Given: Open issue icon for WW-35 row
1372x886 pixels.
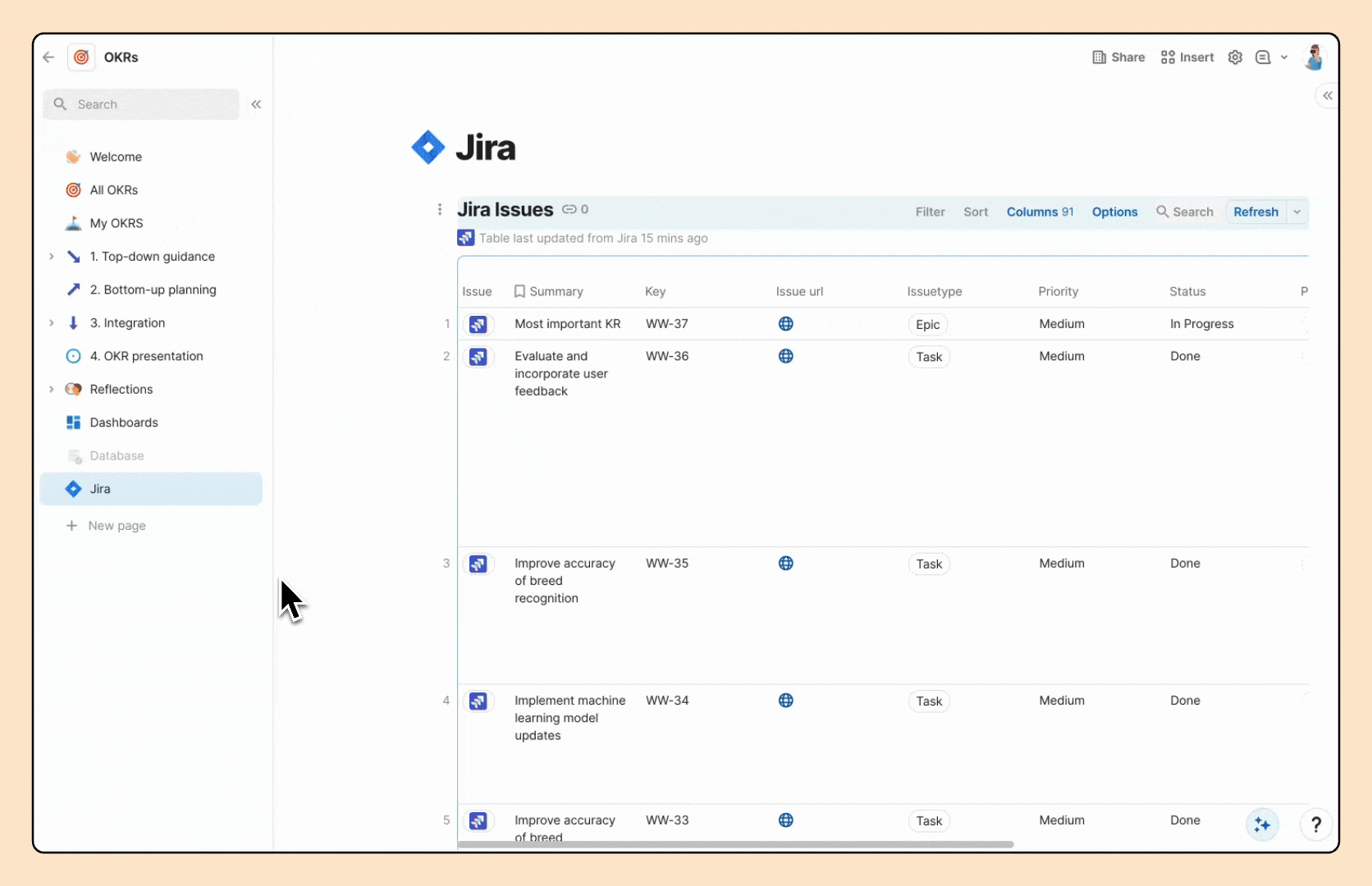Looking at the screenshot, I should click(x=478, y=564).
